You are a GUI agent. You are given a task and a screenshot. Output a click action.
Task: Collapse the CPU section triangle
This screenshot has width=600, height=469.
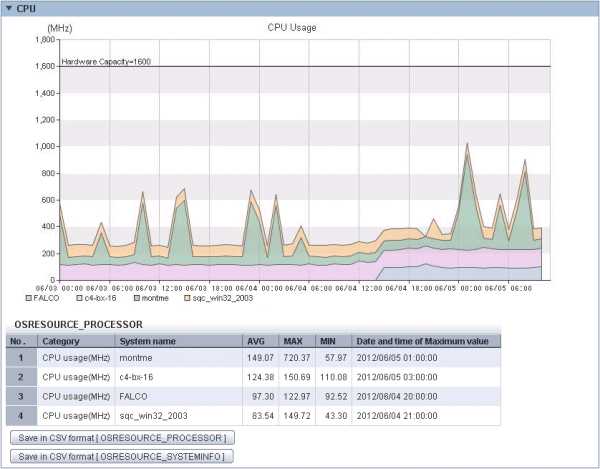pos(10,8)
